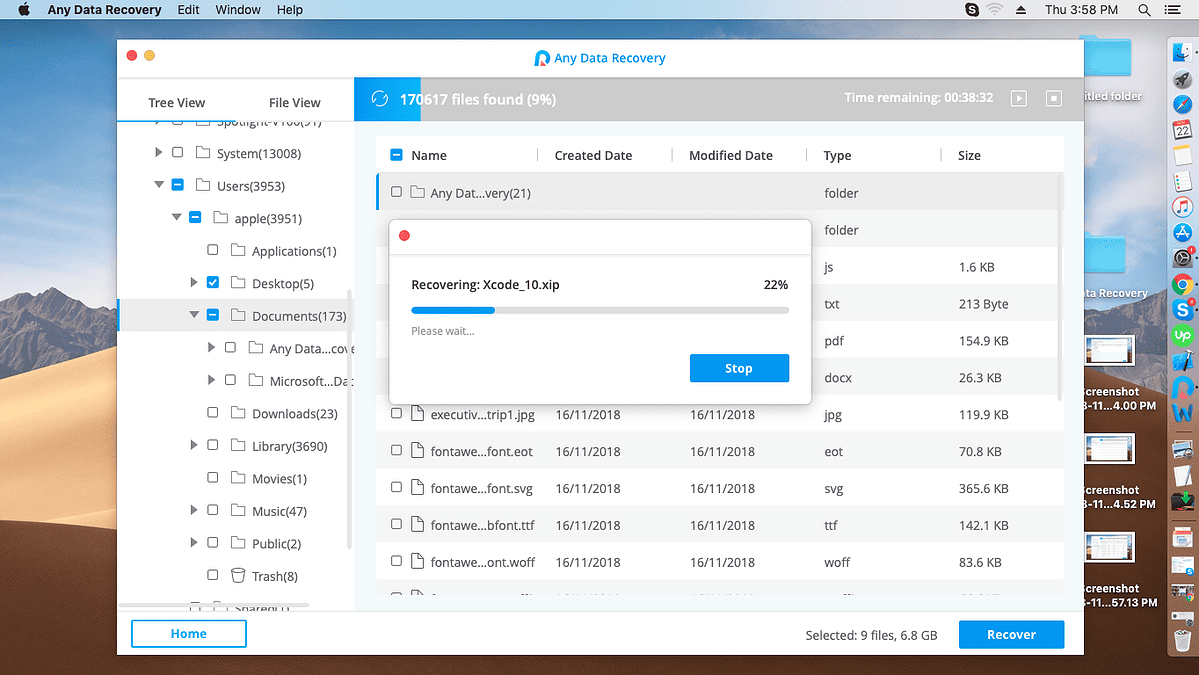The width and height of the screenshot is (1199, 675).
Task: Collapse the Users(3953) folder
Action: [159, 185]
